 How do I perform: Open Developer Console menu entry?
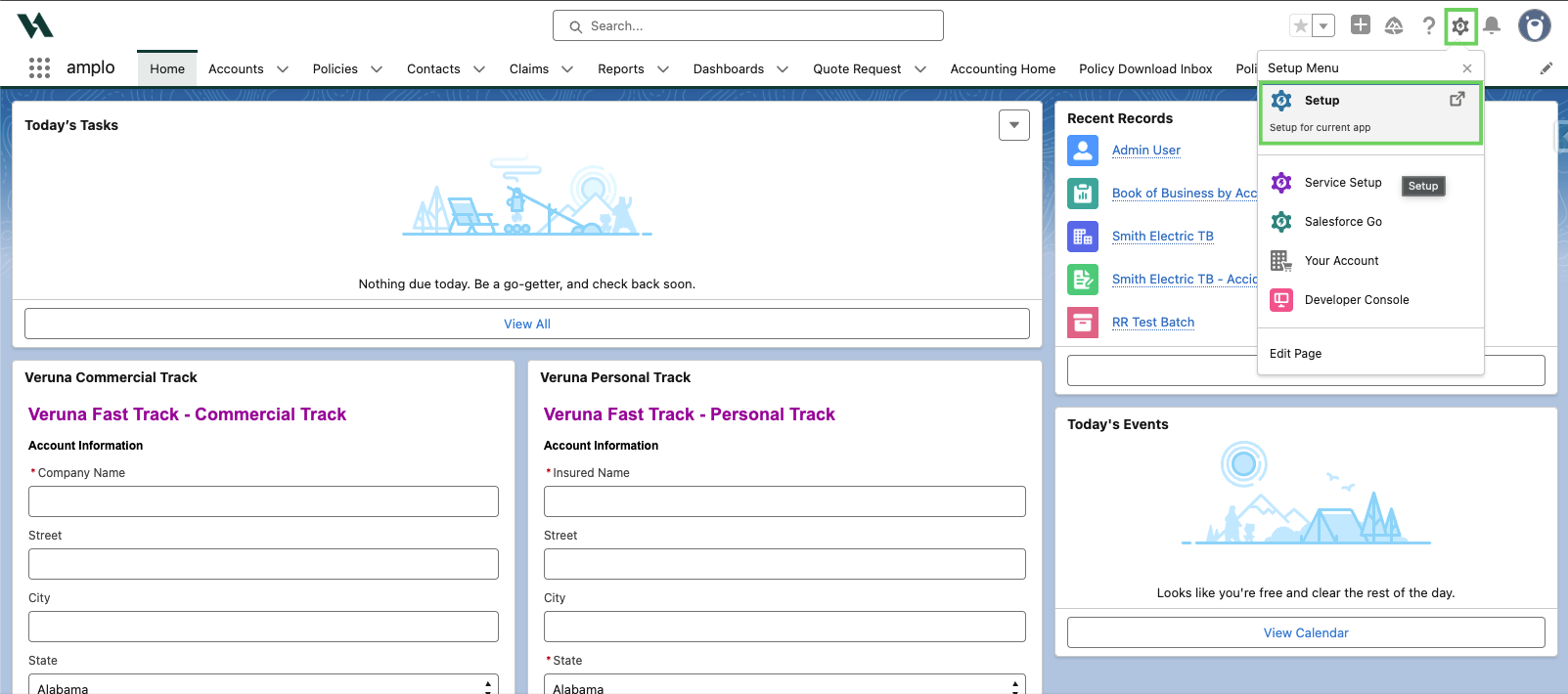click(x=1356, y=300)
